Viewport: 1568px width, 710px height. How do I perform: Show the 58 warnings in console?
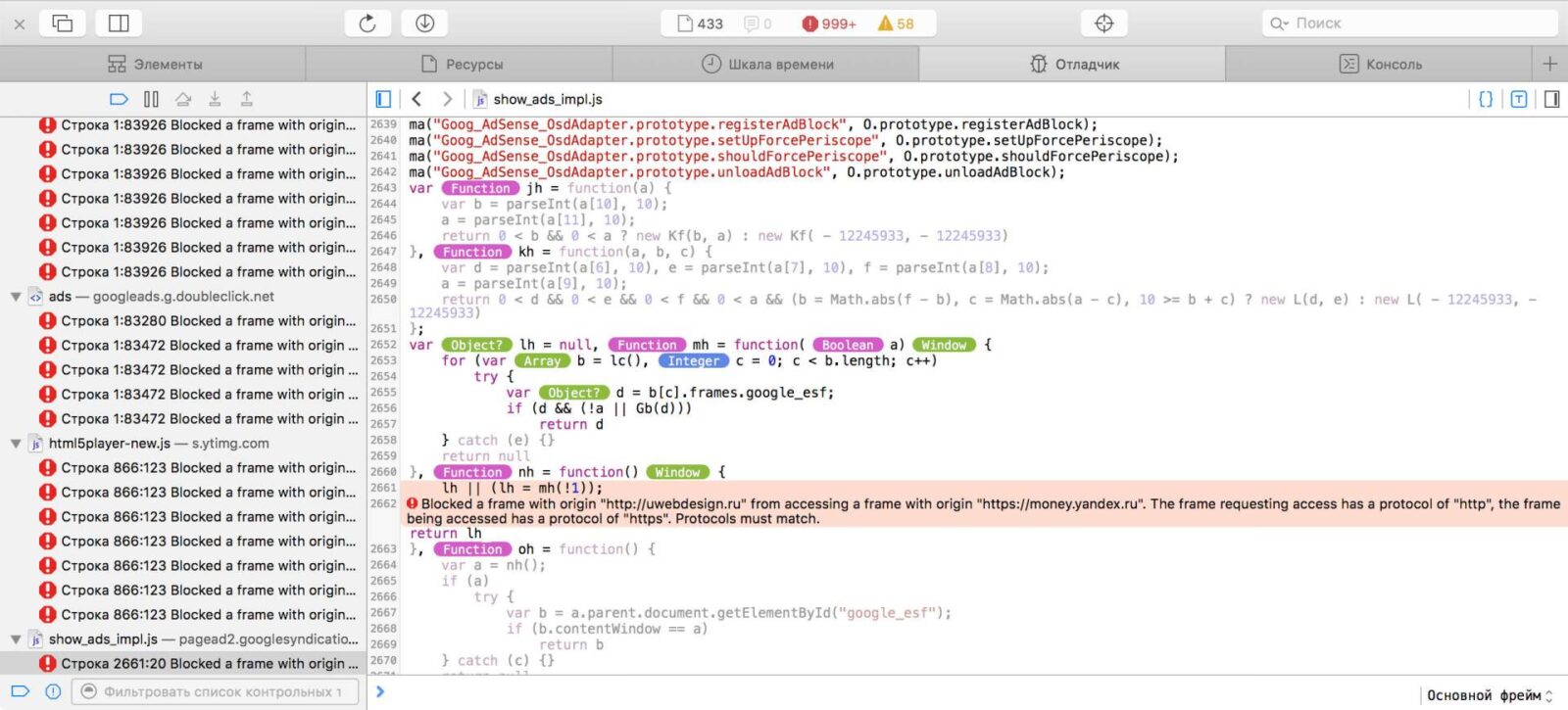point(896,24)
